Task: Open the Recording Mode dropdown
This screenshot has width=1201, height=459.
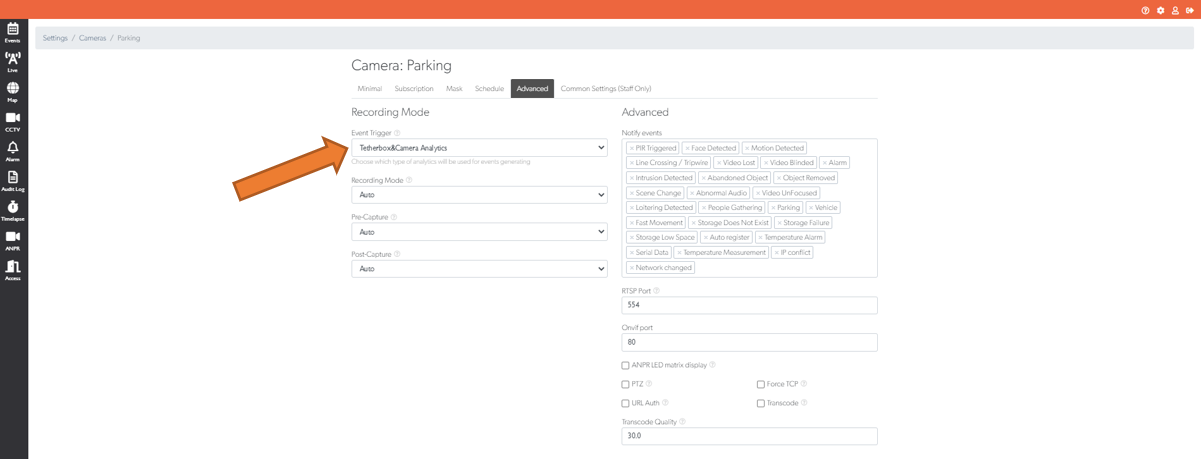Action: (479, 195)
